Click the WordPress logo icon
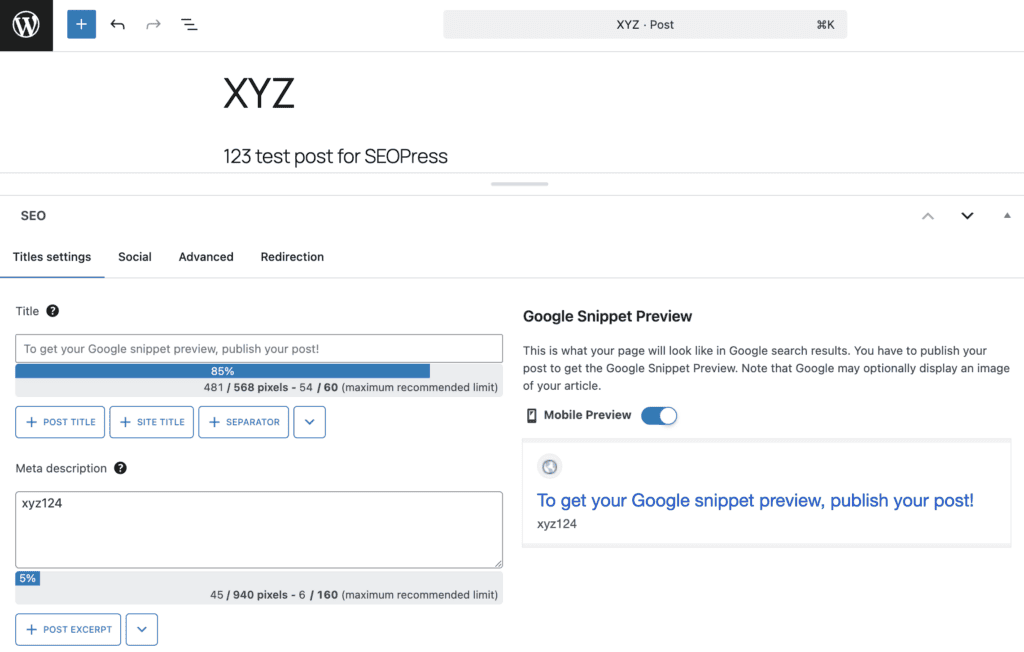This screenshot has height=652, width=1024. pos(26,25)
